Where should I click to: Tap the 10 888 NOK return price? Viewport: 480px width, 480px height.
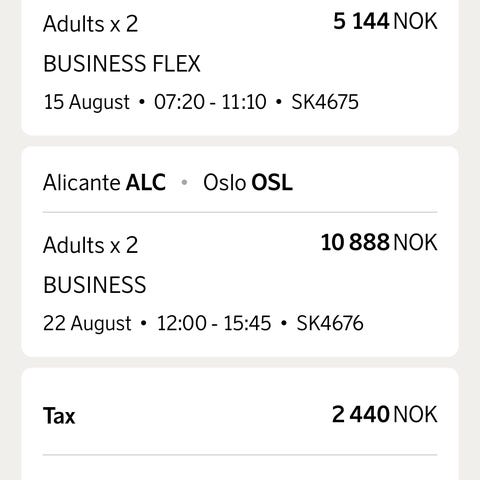[379, 242]
